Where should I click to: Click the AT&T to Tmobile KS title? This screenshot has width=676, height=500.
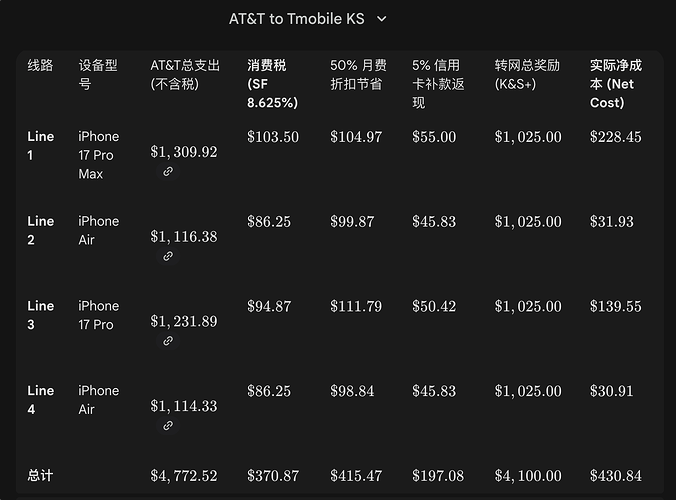[x=296, y=19]
